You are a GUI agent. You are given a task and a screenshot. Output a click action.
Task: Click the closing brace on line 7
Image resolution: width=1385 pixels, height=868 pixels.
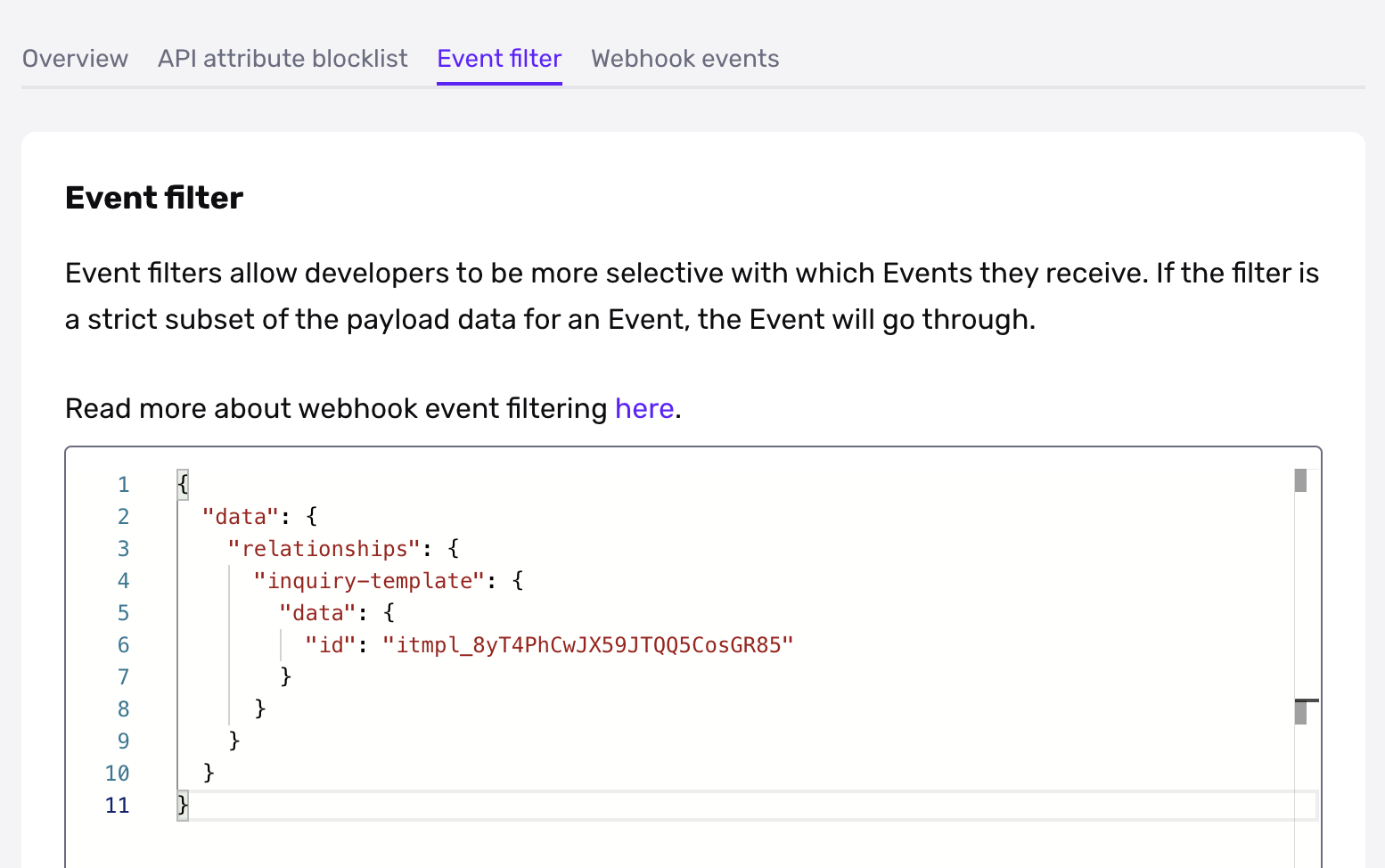[286, 676]
